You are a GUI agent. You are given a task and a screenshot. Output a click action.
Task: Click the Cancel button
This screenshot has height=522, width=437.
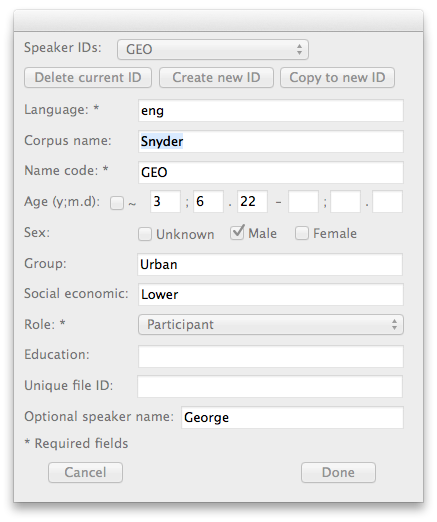(x=85, y=472)
